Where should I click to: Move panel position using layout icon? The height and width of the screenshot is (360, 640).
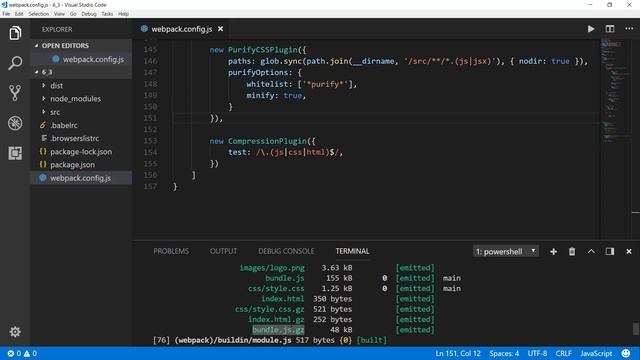point(610,251)
